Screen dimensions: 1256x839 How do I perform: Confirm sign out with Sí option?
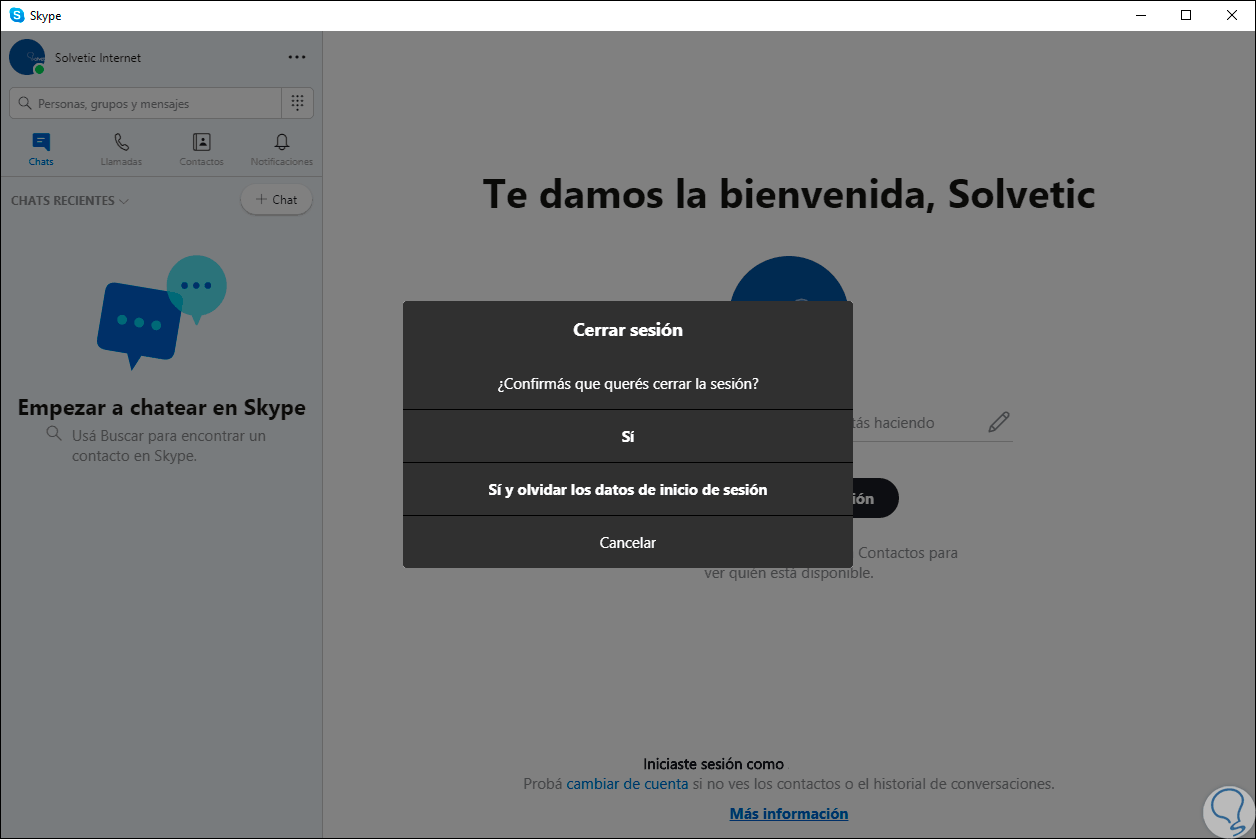point(628,436)
